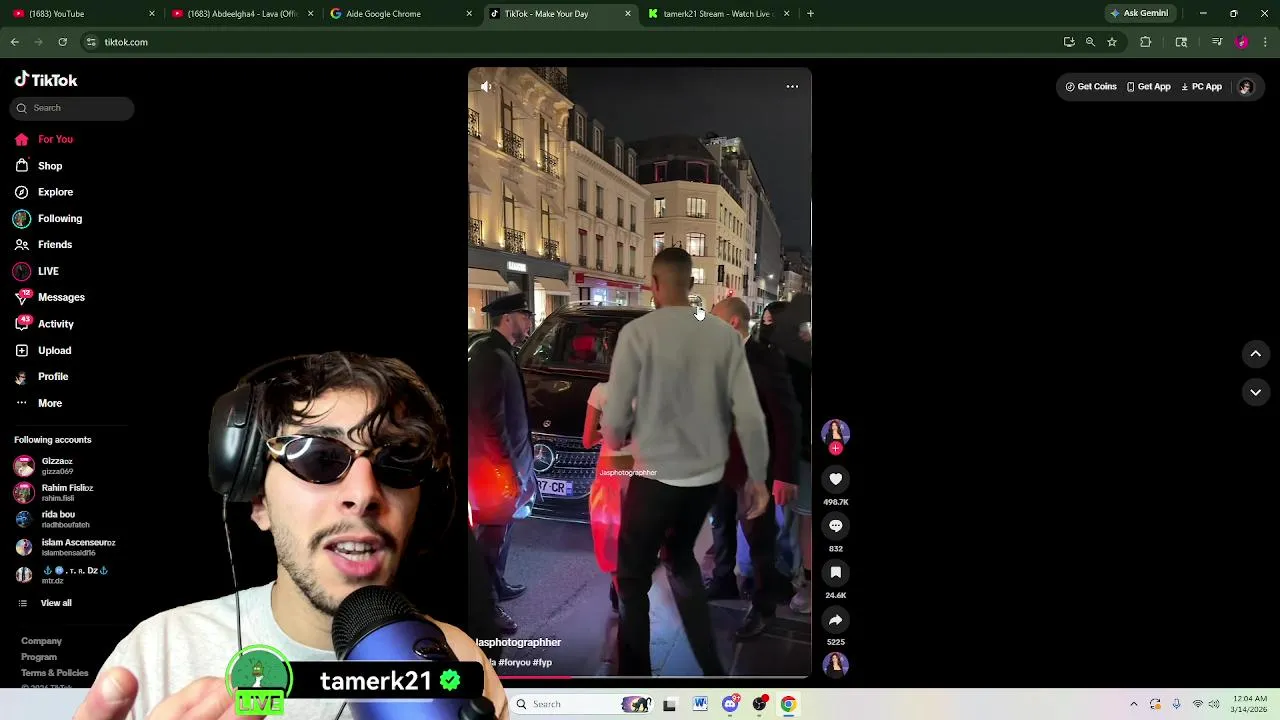
Task: Click the TikTok logo
Action: pyautogui.click(x=46, y=80)
